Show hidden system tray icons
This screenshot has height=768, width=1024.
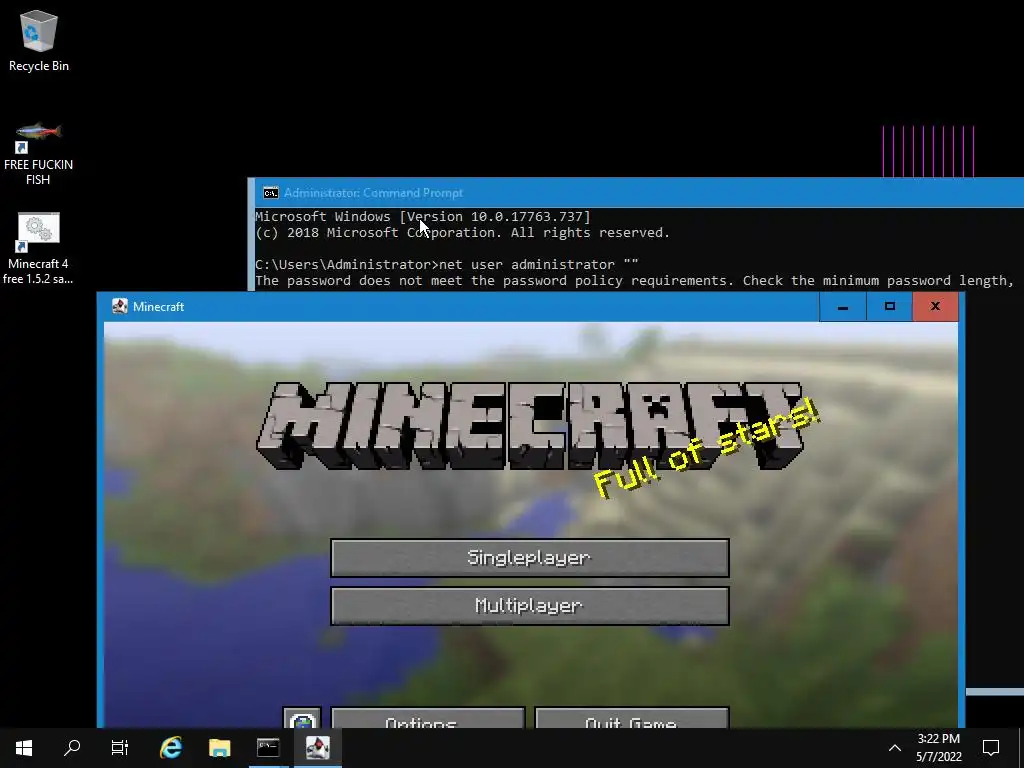(x=895, y=748)
